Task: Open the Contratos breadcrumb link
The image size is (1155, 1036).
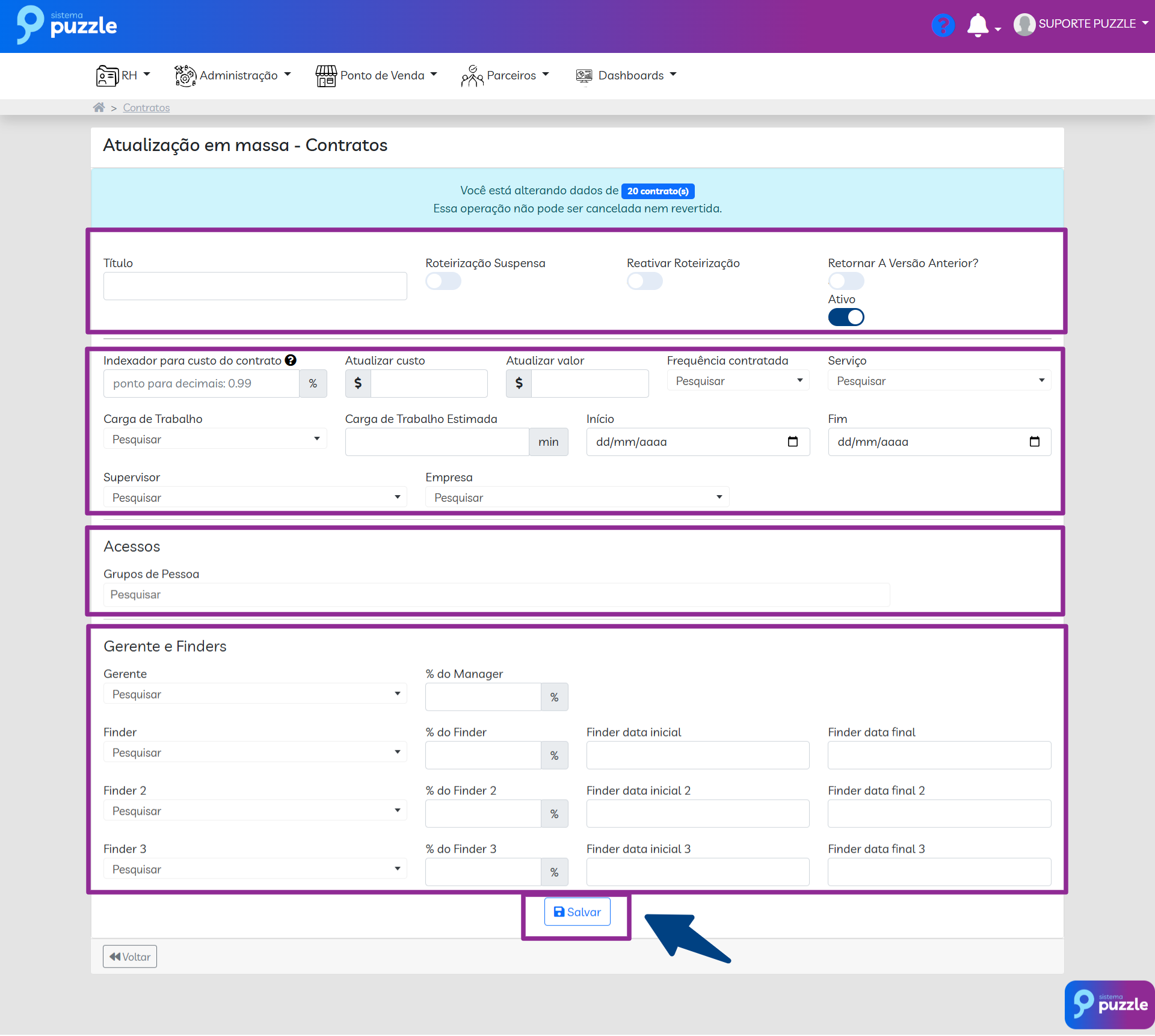Action: coord(146,108)
